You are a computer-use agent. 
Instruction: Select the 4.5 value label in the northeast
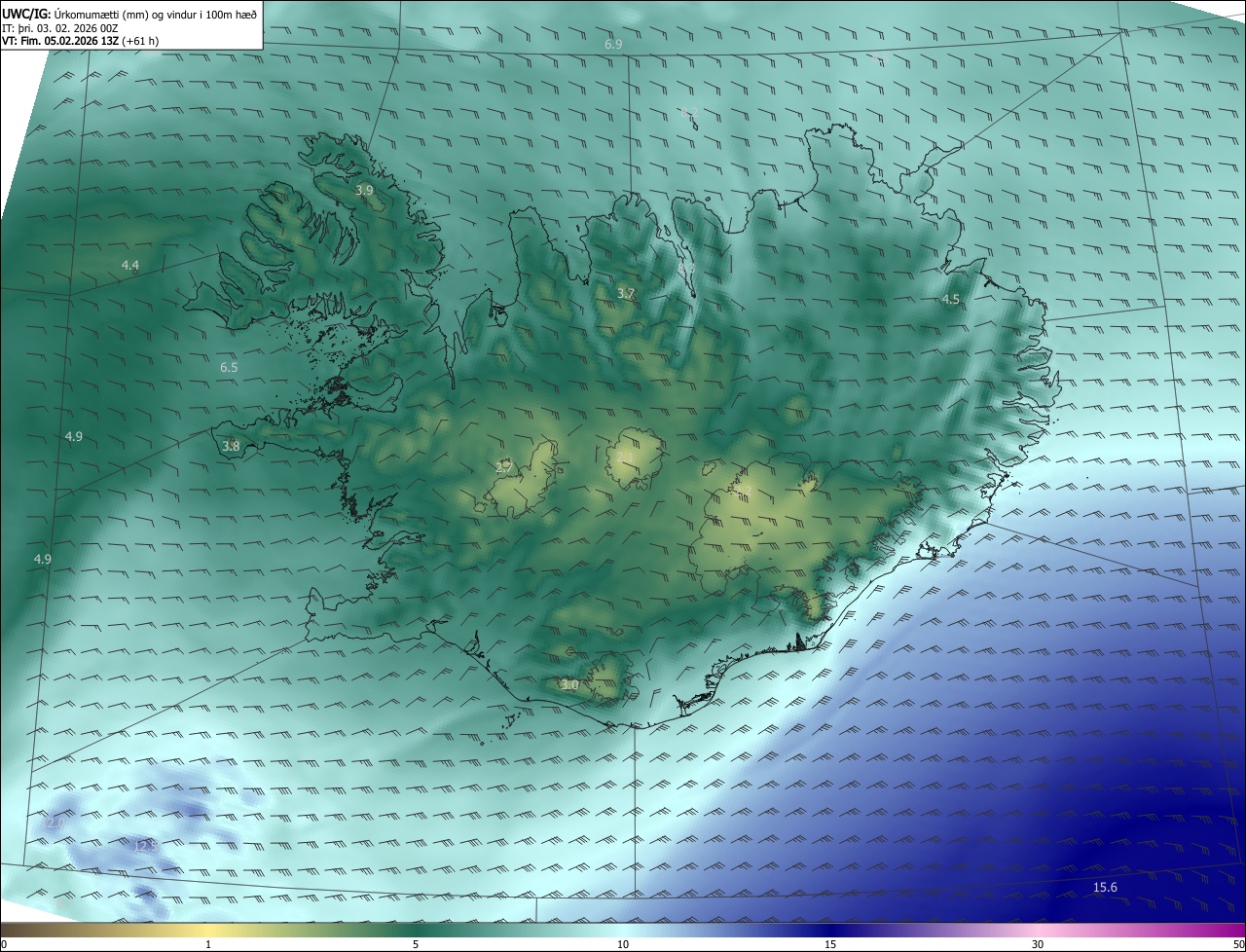(x=951, y=300)
